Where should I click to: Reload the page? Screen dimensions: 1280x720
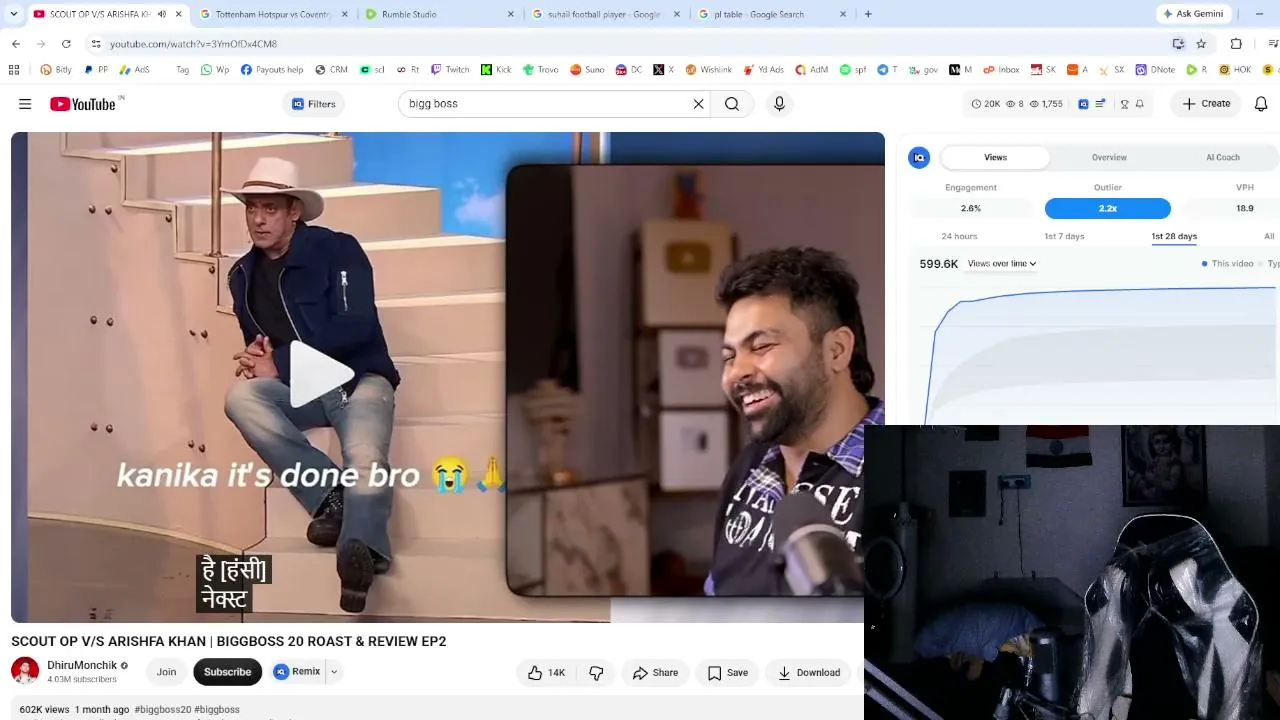66,44
